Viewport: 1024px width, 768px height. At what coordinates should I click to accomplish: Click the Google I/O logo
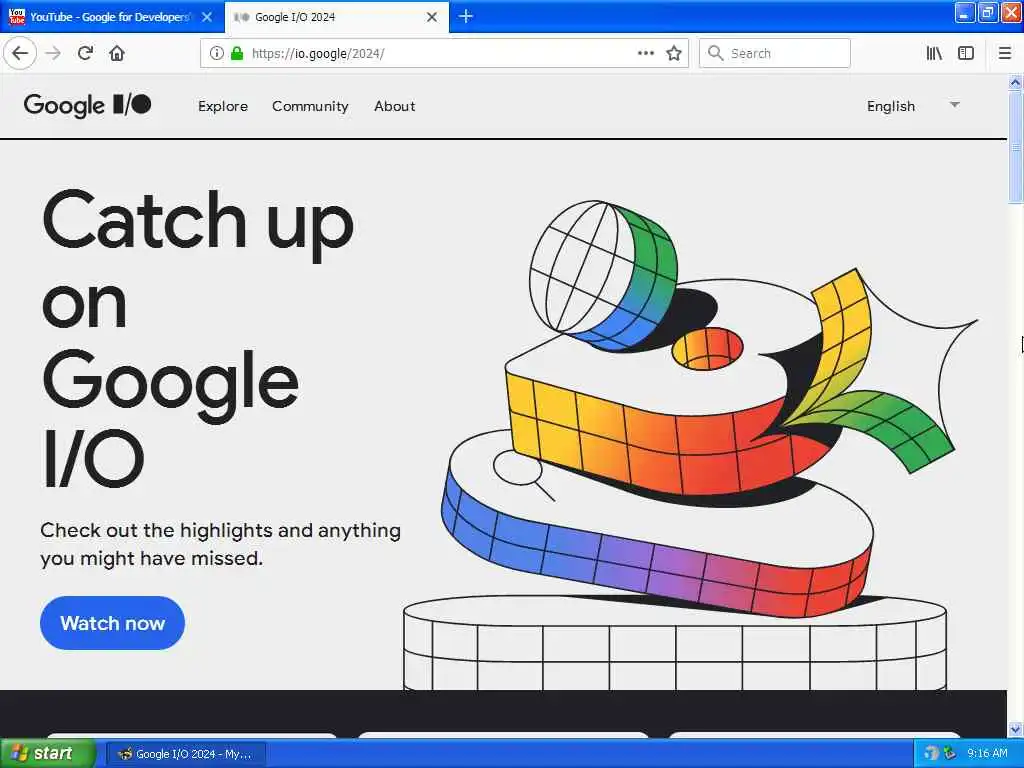pyautogui.click(x=88, y=105)
